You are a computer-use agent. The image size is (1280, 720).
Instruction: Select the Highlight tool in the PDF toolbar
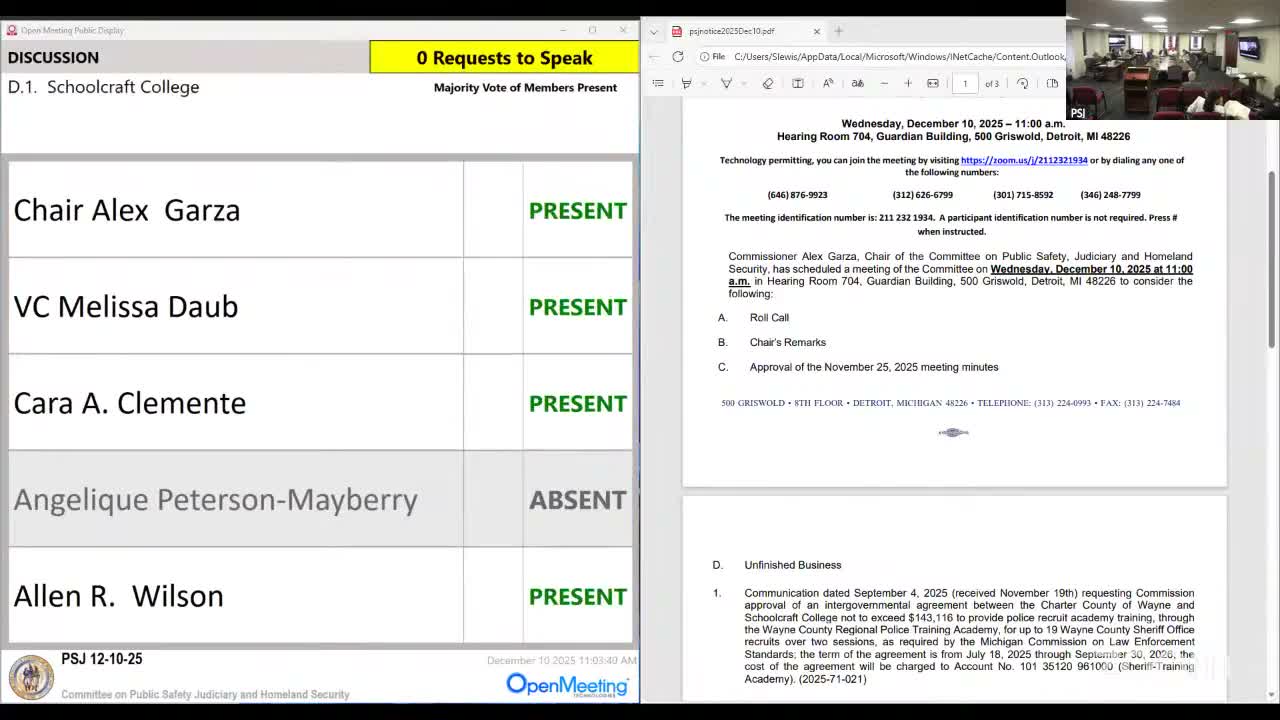(x=686, y=83)
